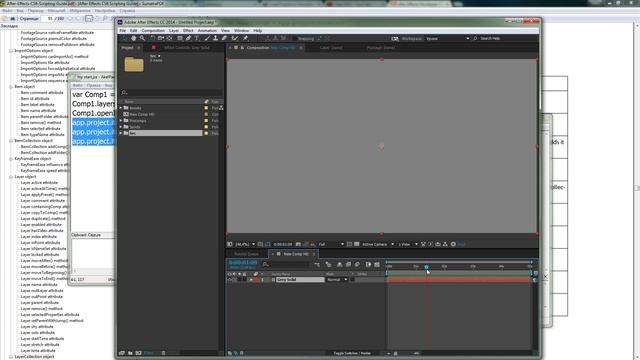The image size is (640, 360).
Task: Open Normal blending mode dropdown for Grey Solid
Action: pos(337,280)
